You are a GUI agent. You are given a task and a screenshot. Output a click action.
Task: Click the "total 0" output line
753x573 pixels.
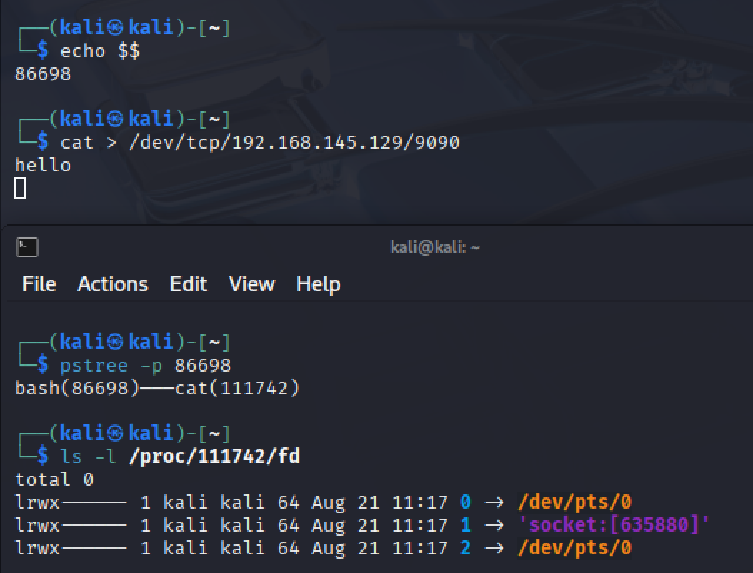click(54, 479)
